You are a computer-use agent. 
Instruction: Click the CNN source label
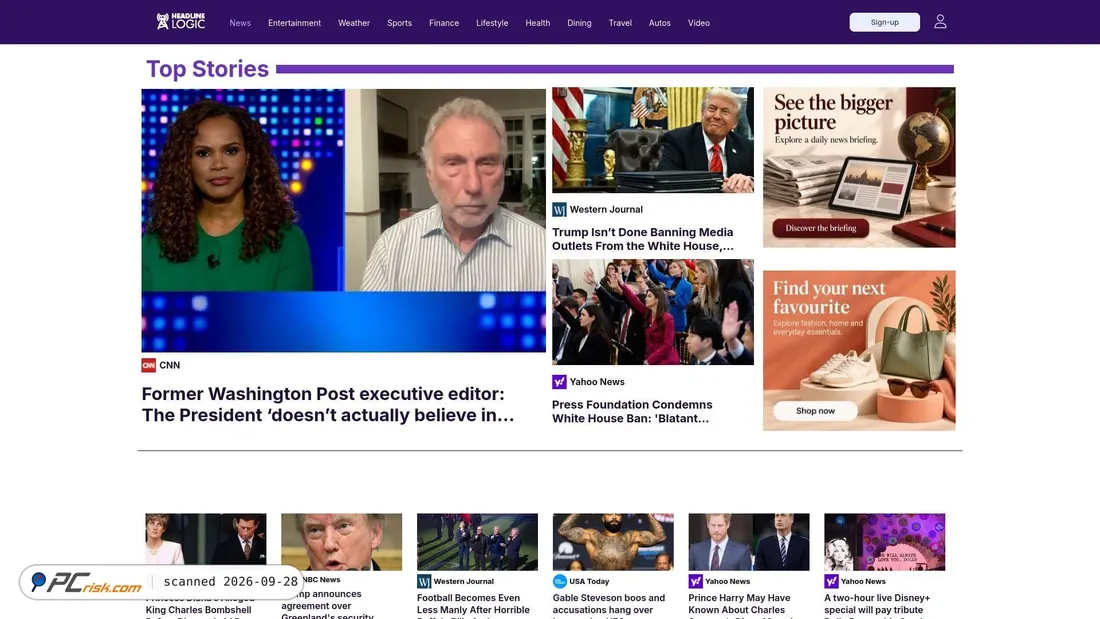170,365
